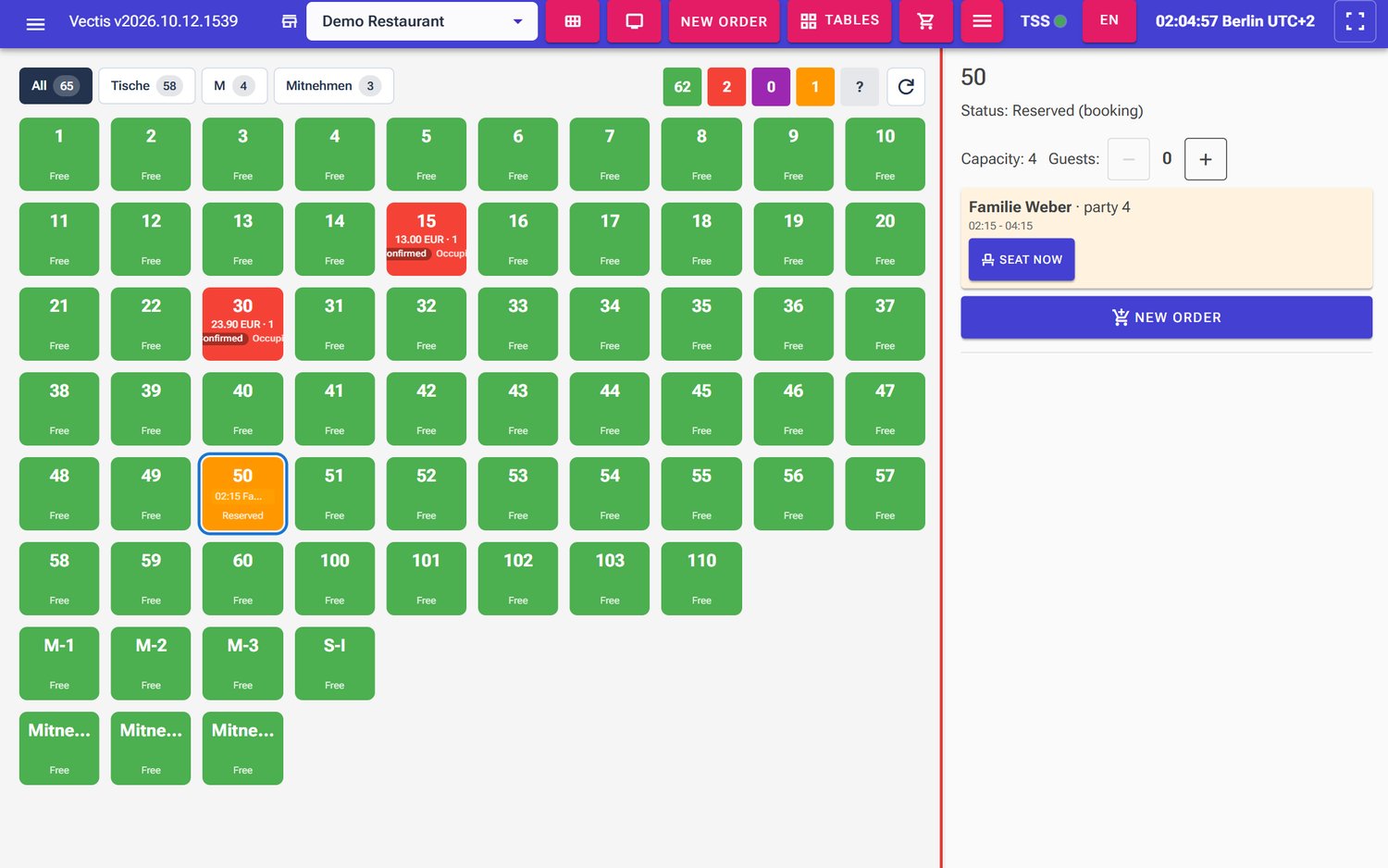Select table M-2
The width and height of the screenshot is (1388, 868).
coord(151,663)
